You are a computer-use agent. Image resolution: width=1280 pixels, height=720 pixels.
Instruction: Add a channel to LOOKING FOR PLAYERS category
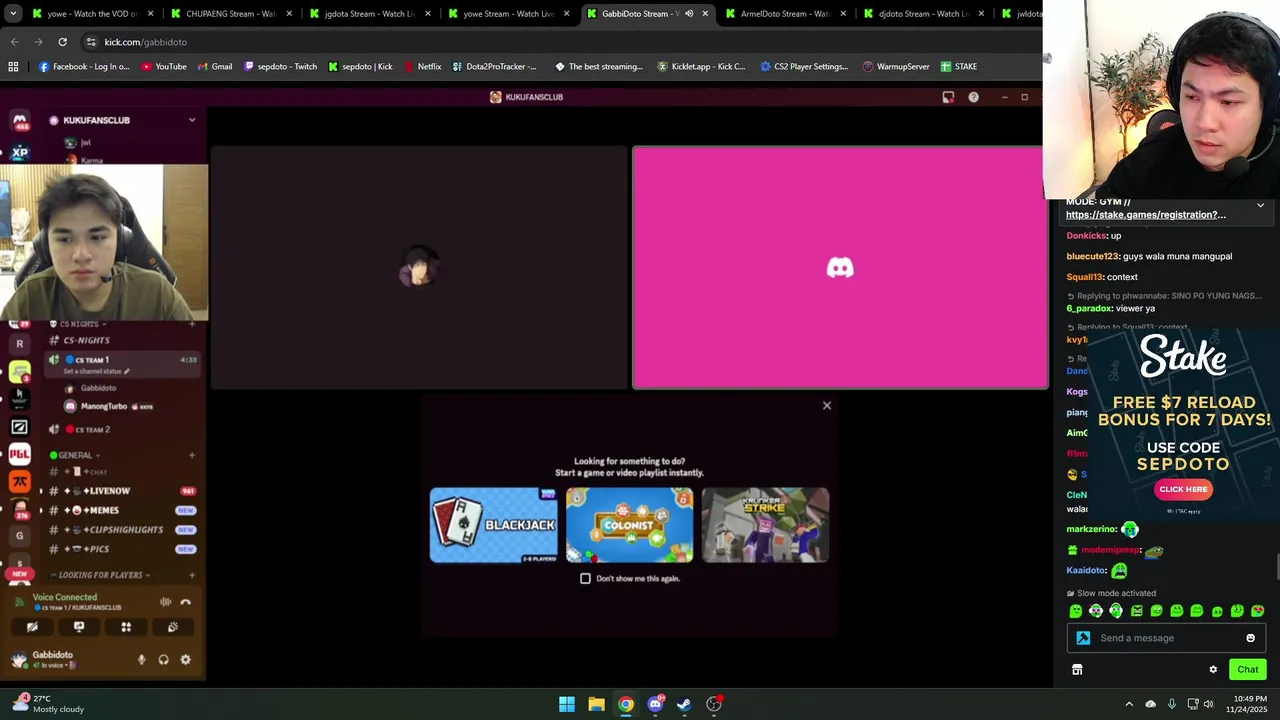click(192, 575)
